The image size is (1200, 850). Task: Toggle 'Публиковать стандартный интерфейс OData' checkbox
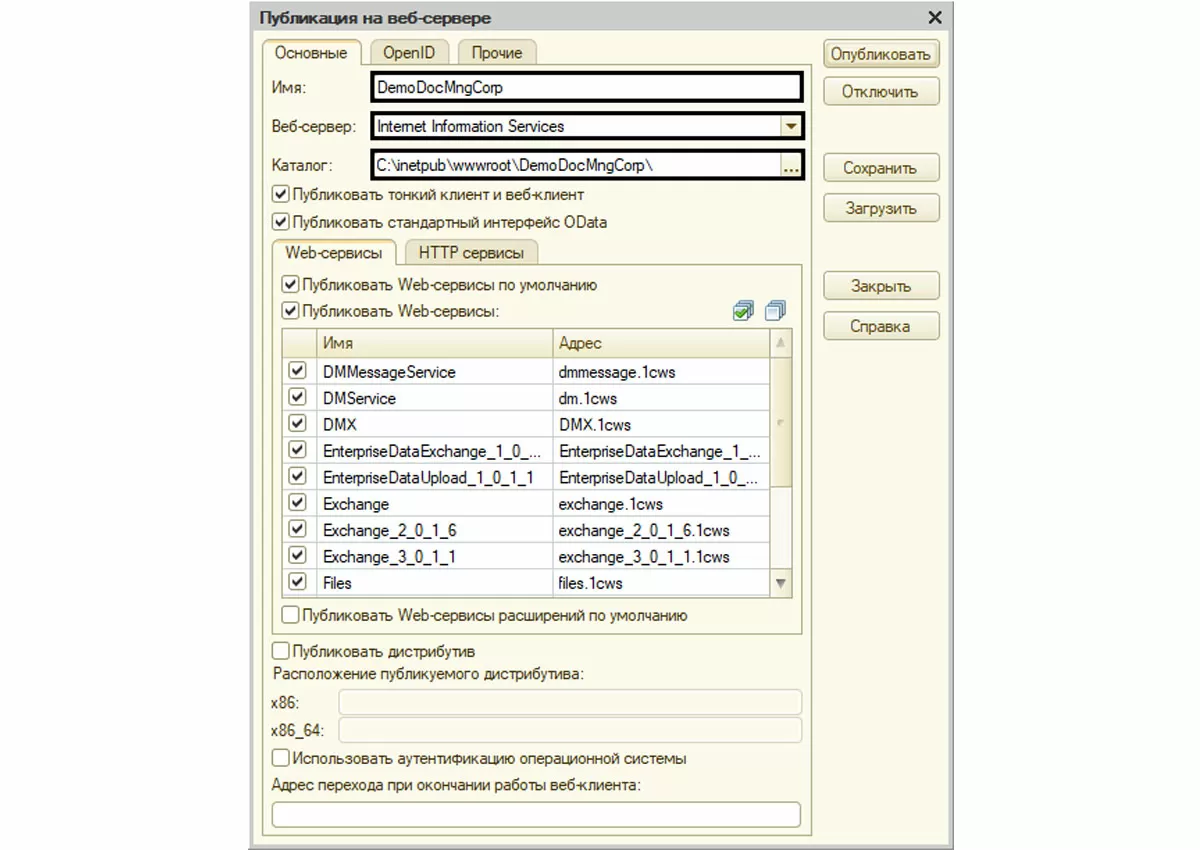coord(281,222)
